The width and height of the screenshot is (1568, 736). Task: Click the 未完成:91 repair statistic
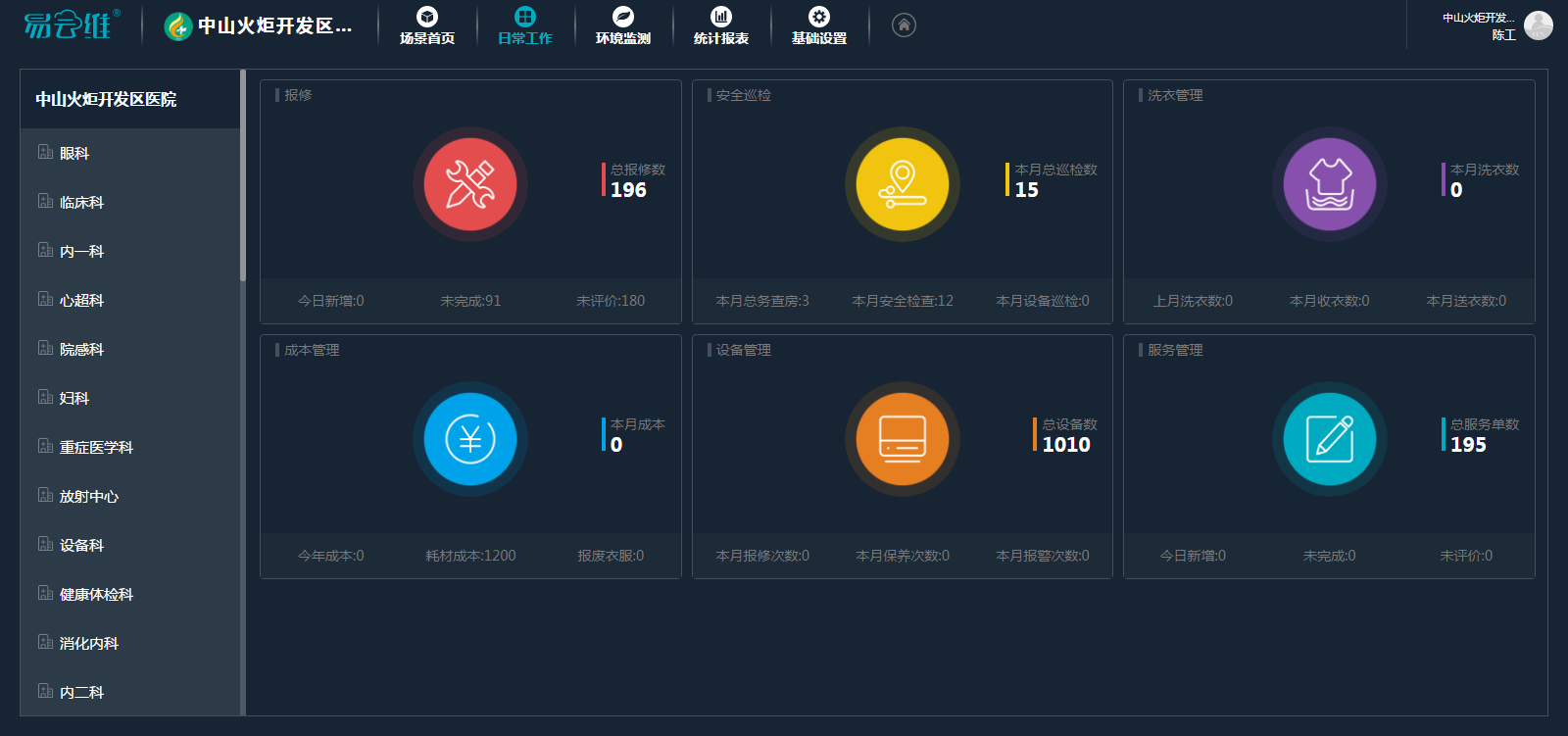[470, 301]
